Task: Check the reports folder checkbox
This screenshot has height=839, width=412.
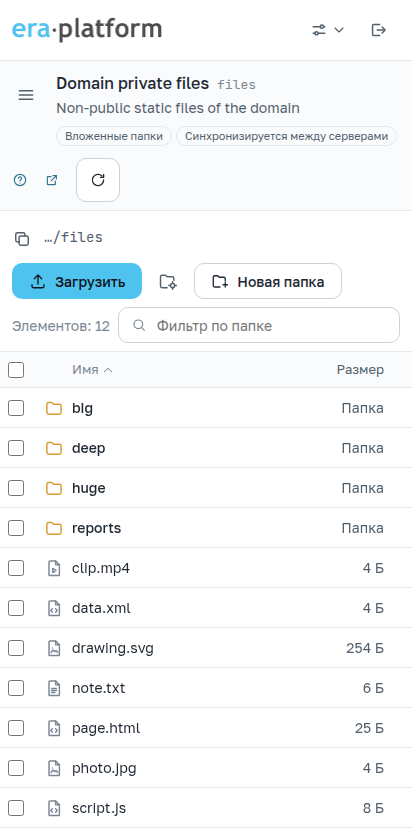Action: coord(16,528)
